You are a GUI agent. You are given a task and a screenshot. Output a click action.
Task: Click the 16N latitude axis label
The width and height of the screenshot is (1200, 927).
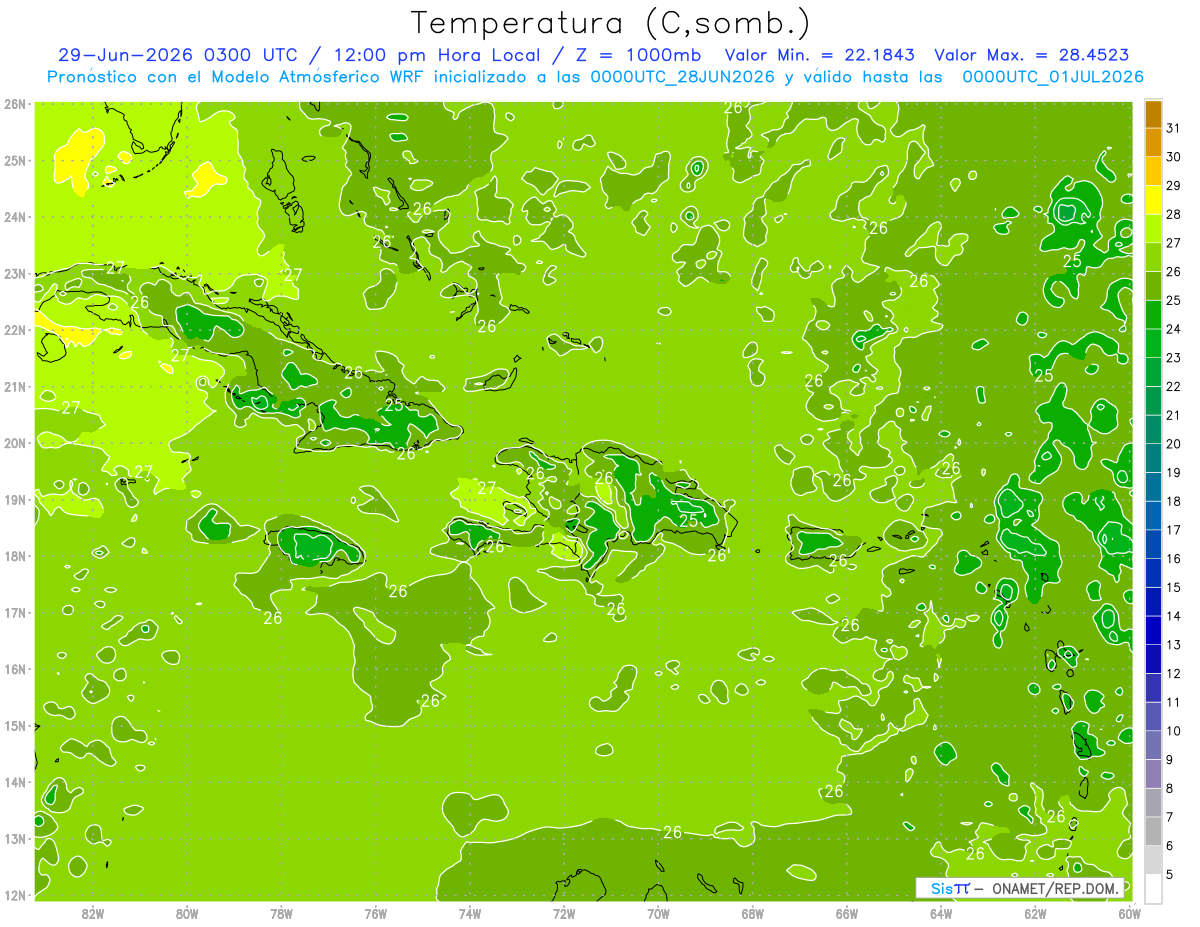pos(14,669)
